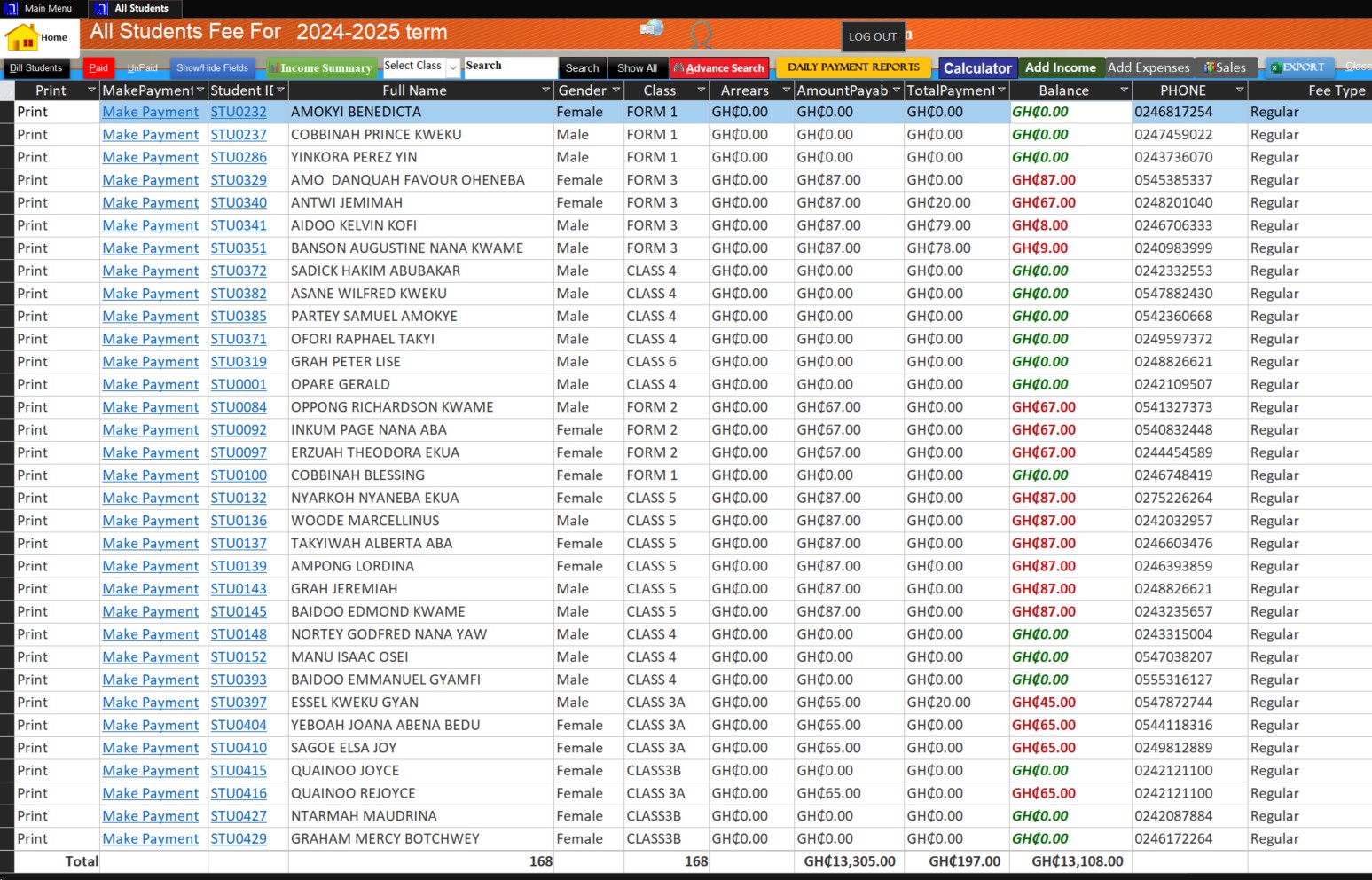Click the Main Menu tab icon
The height and width of the screenshot is (880, 1372).
12,8
